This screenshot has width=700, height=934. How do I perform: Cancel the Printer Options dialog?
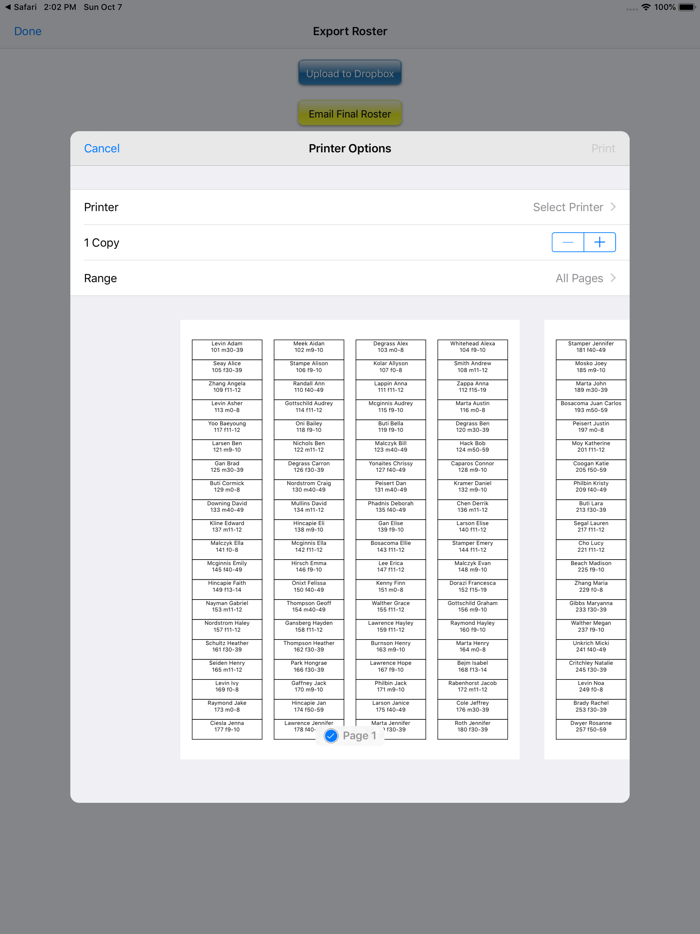click(x=102, y=148)
